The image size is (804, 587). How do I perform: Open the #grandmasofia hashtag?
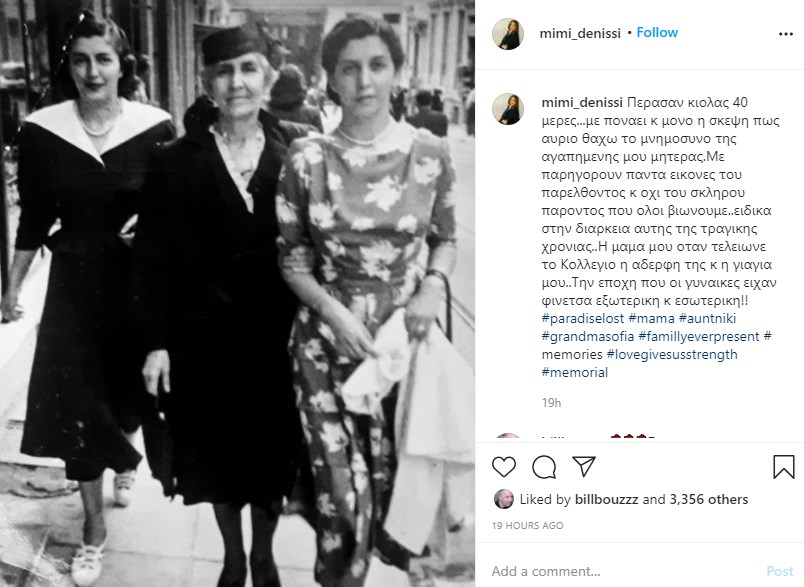(588, 336)
